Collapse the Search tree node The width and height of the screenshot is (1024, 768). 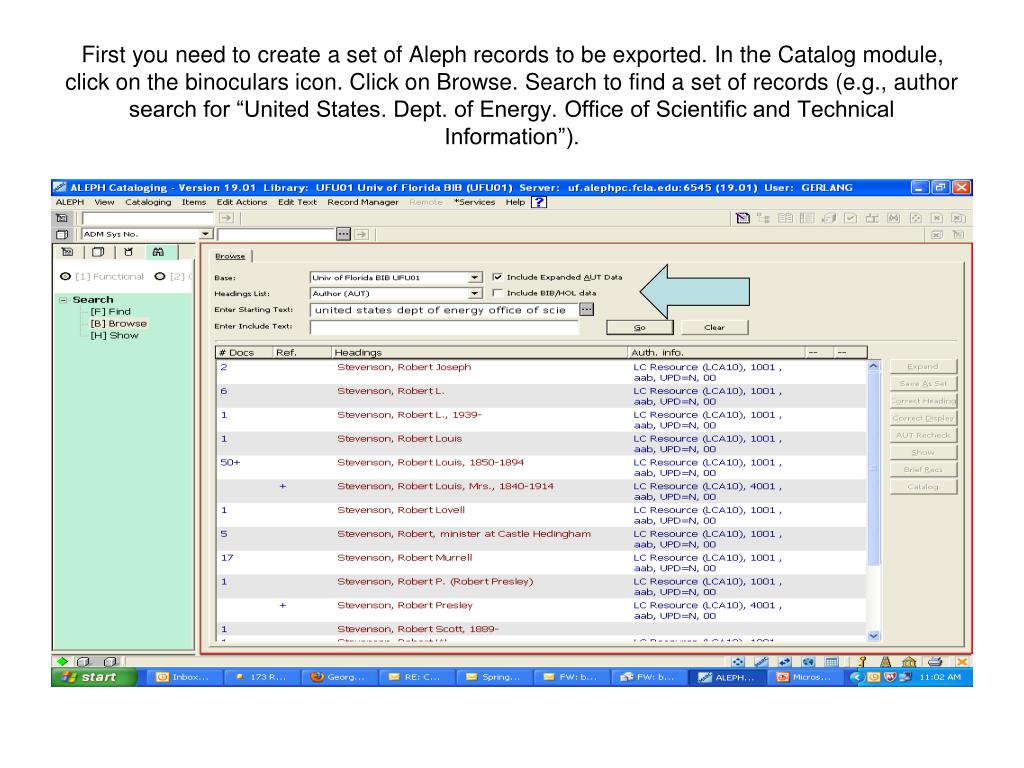coord(63,300)
